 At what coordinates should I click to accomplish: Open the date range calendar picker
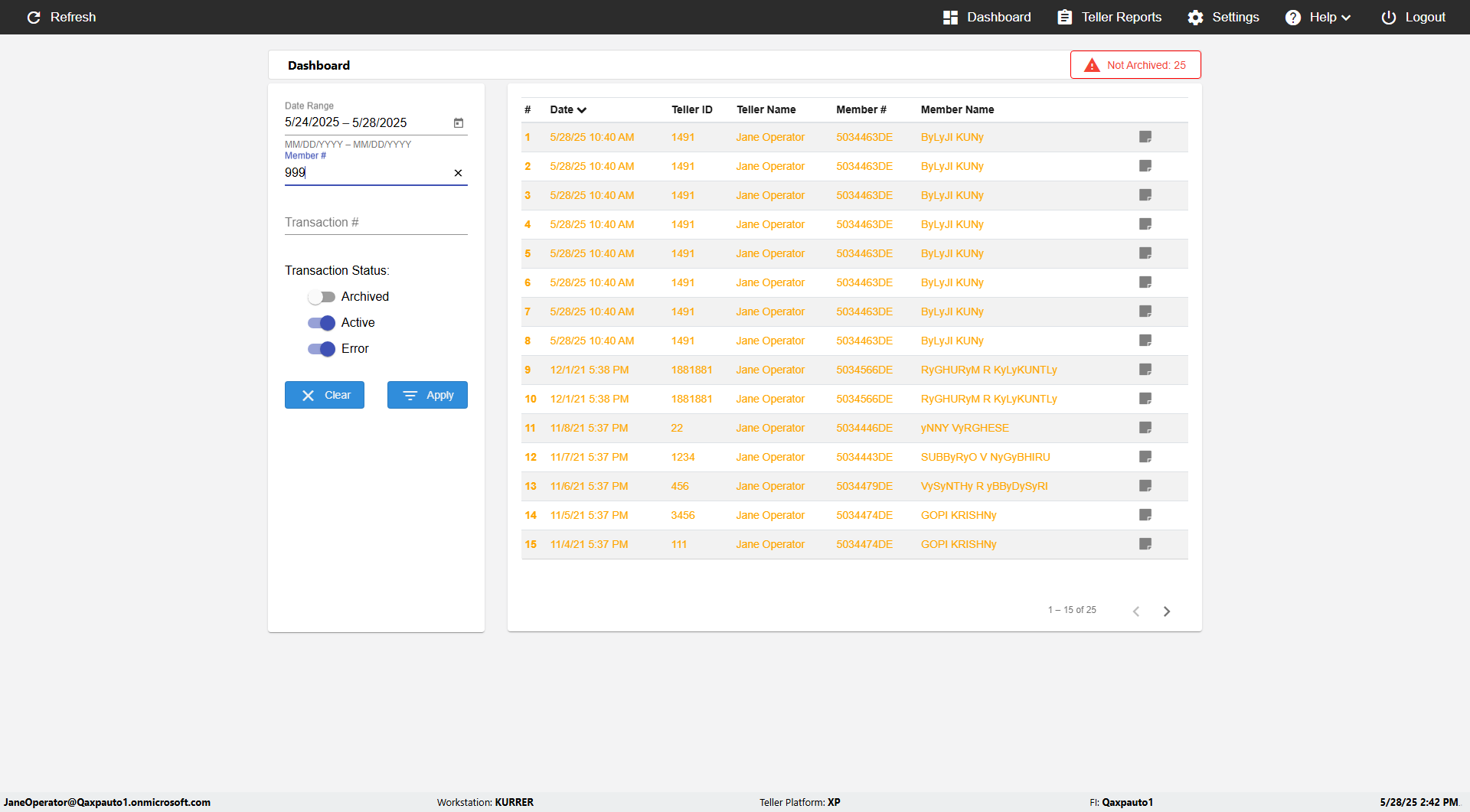tap(459, 122)
